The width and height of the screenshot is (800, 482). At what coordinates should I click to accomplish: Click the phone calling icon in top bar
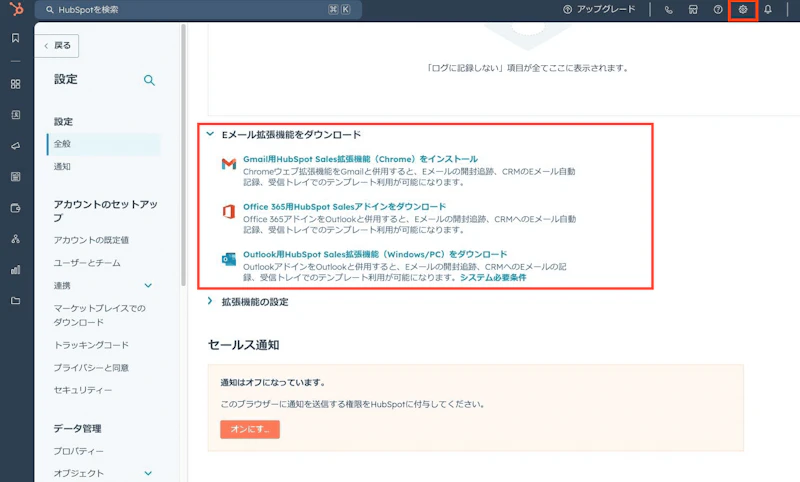pos(668,10)
